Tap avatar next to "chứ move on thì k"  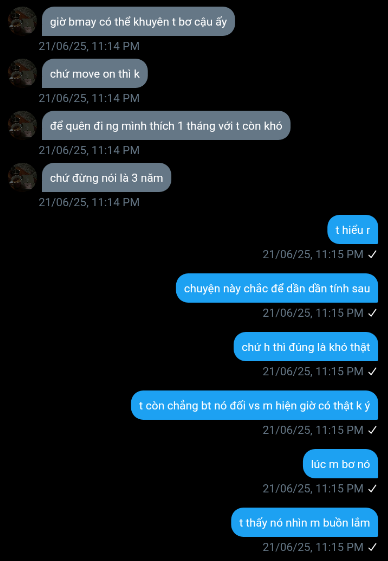(22, 73)
